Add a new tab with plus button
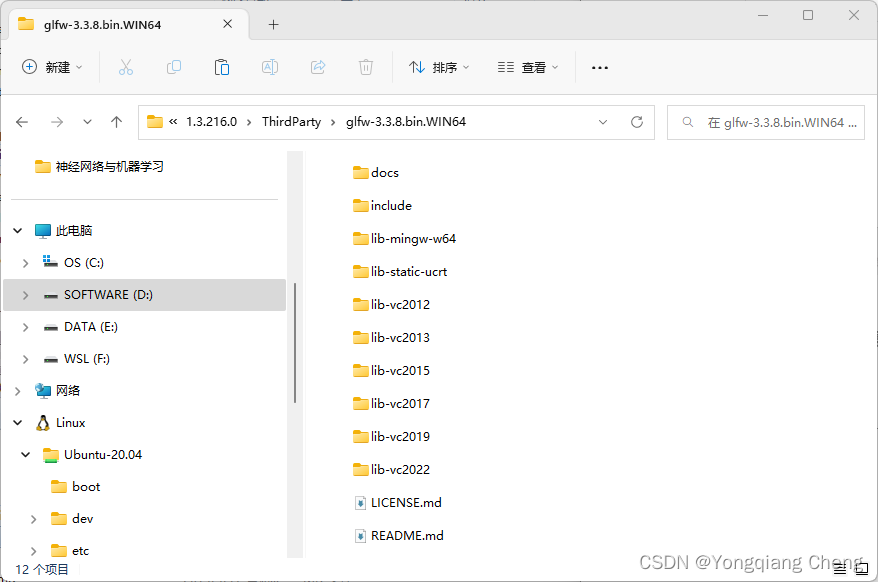This screenshot has width=878, height=582. tap(273, 25)
